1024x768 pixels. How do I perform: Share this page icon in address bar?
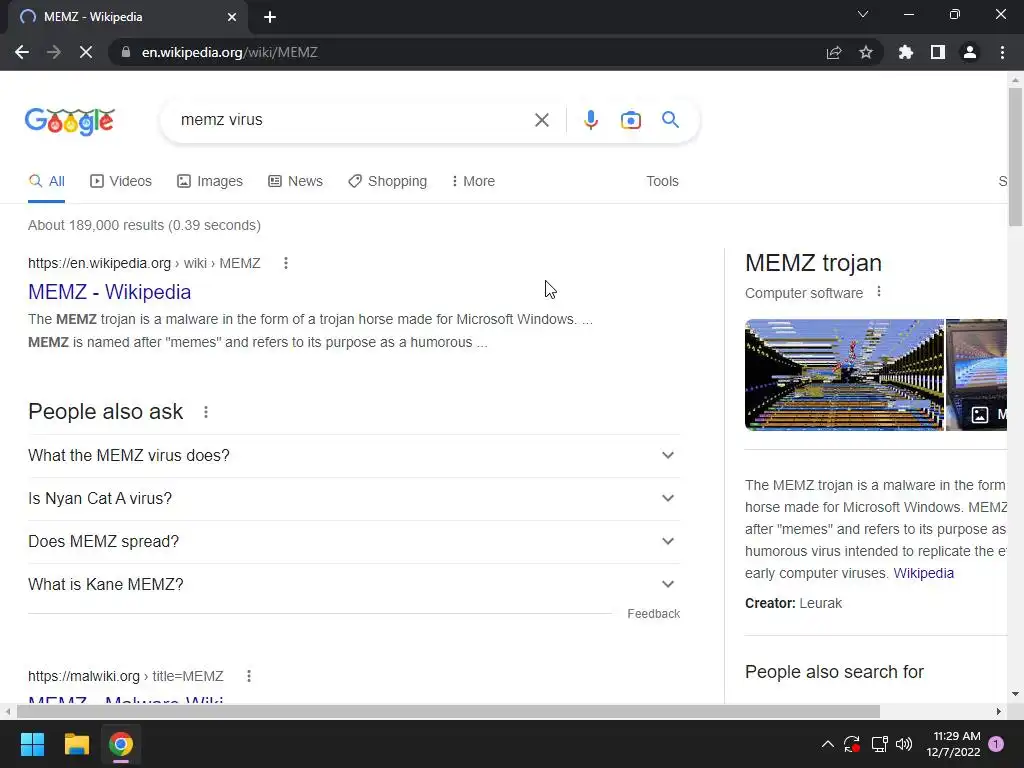[x=834, y=52]
